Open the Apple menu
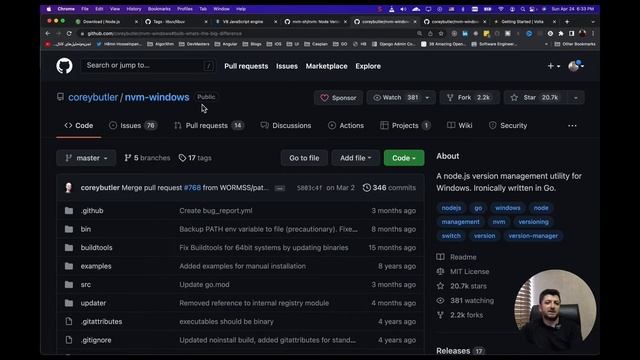The image size is (640, 360). click(49, 9)
